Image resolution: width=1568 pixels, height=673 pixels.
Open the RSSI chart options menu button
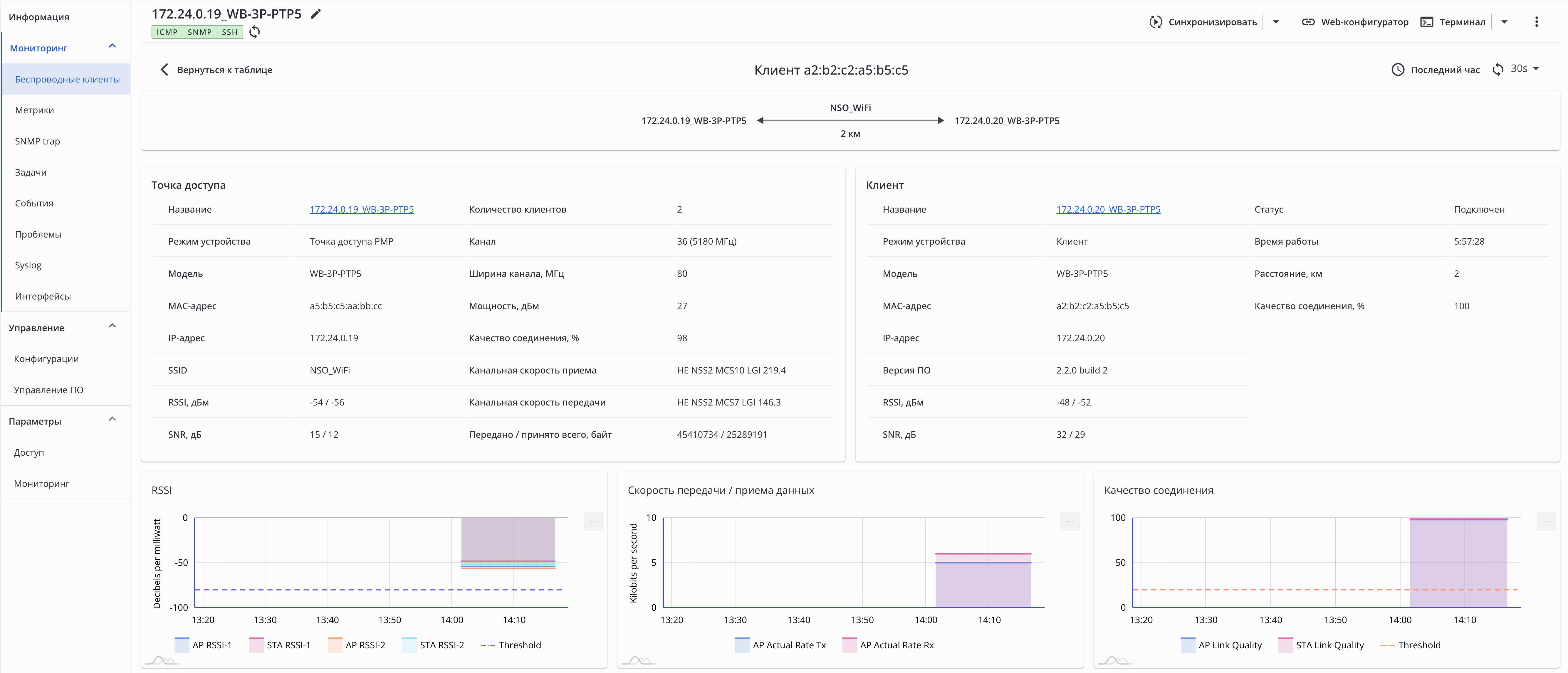[593, 521]
